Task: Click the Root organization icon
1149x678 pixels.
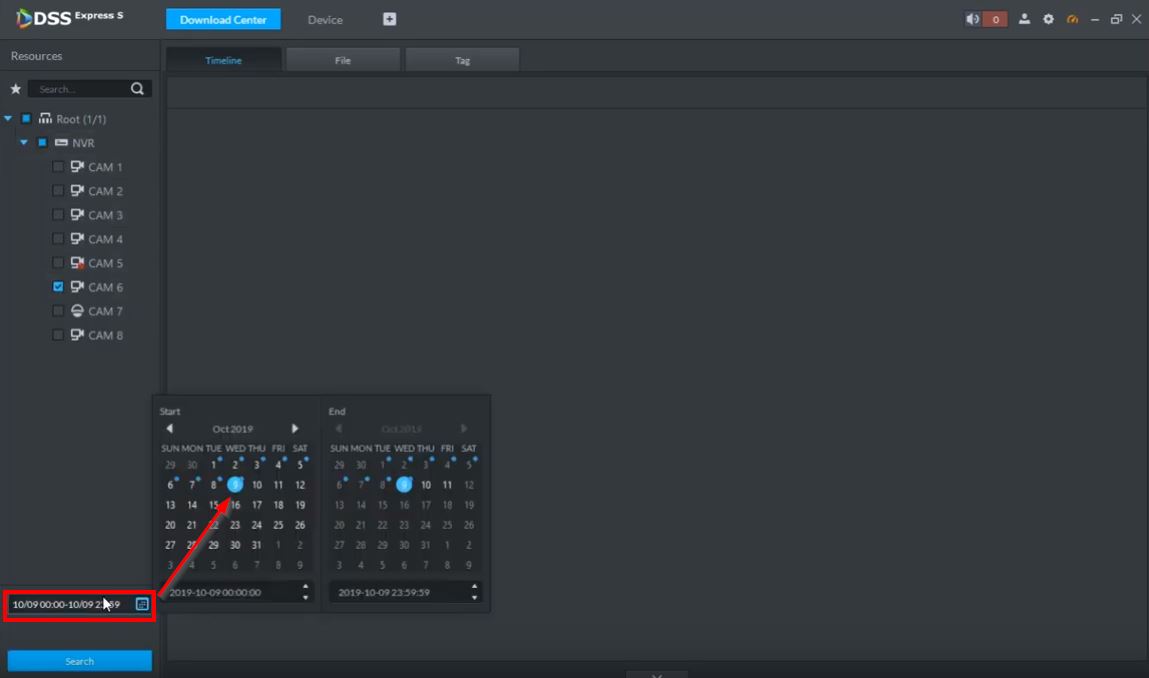Action: coord(45,118)
